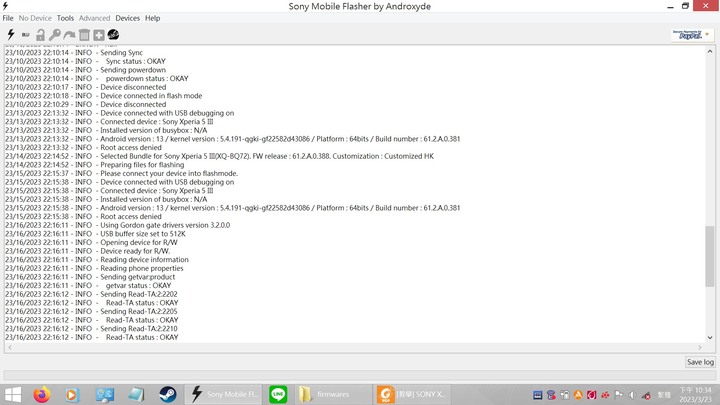The image size is (720, 405).
Task: Click the volume speaker tray icon
Action: pyautogui.click(x=632, y=395)
